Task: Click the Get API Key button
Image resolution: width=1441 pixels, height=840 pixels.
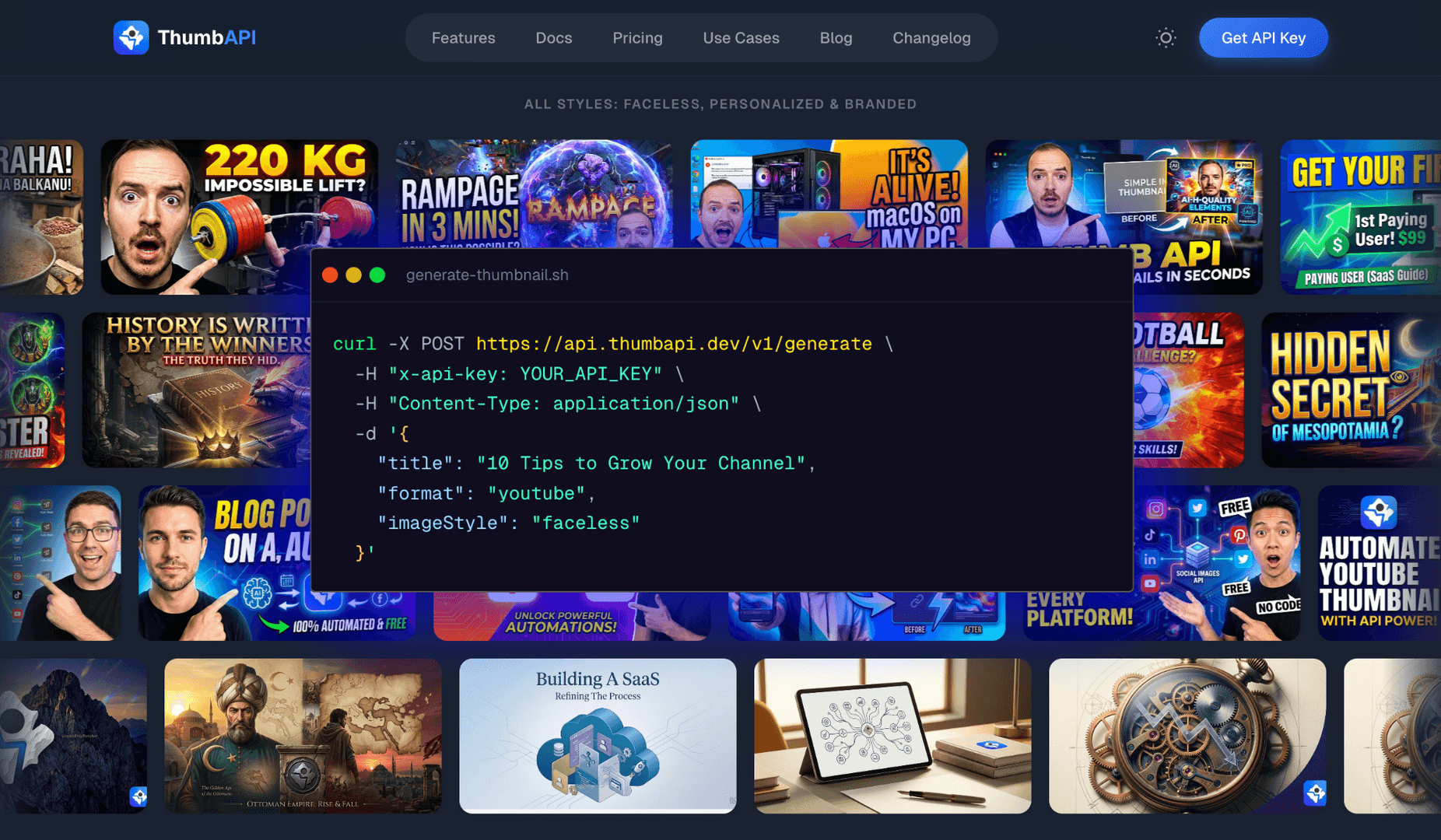Action: (1263, 37)
